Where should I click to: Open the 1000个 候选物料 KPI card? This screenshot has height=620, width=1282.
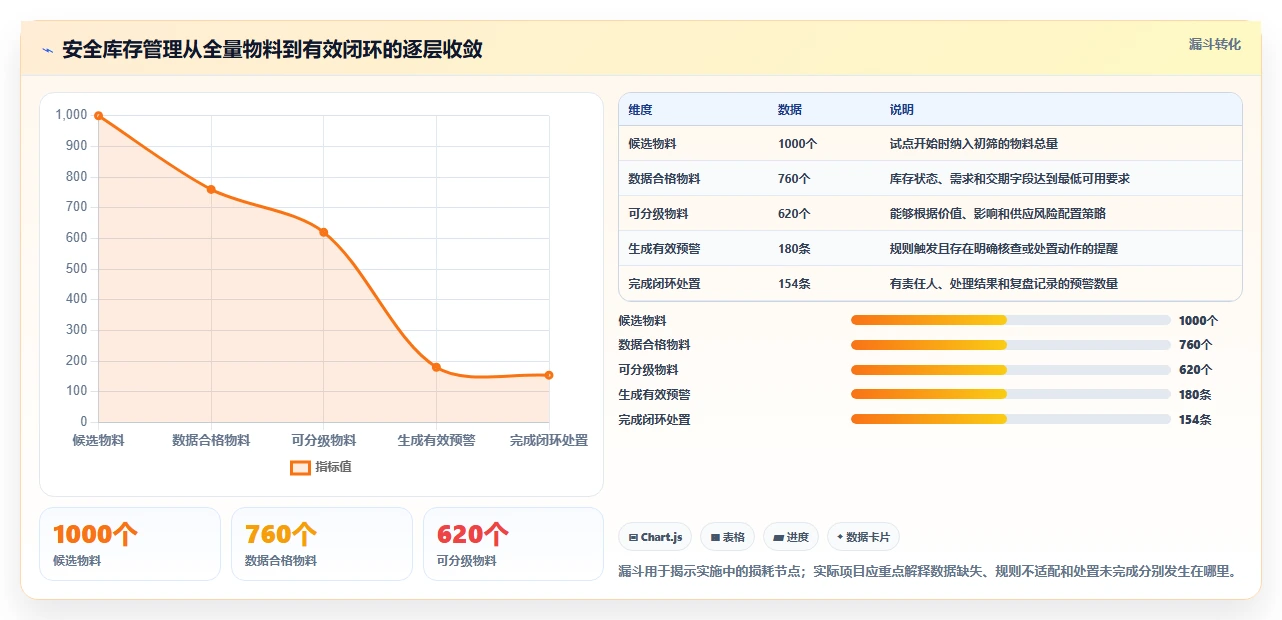130,544
